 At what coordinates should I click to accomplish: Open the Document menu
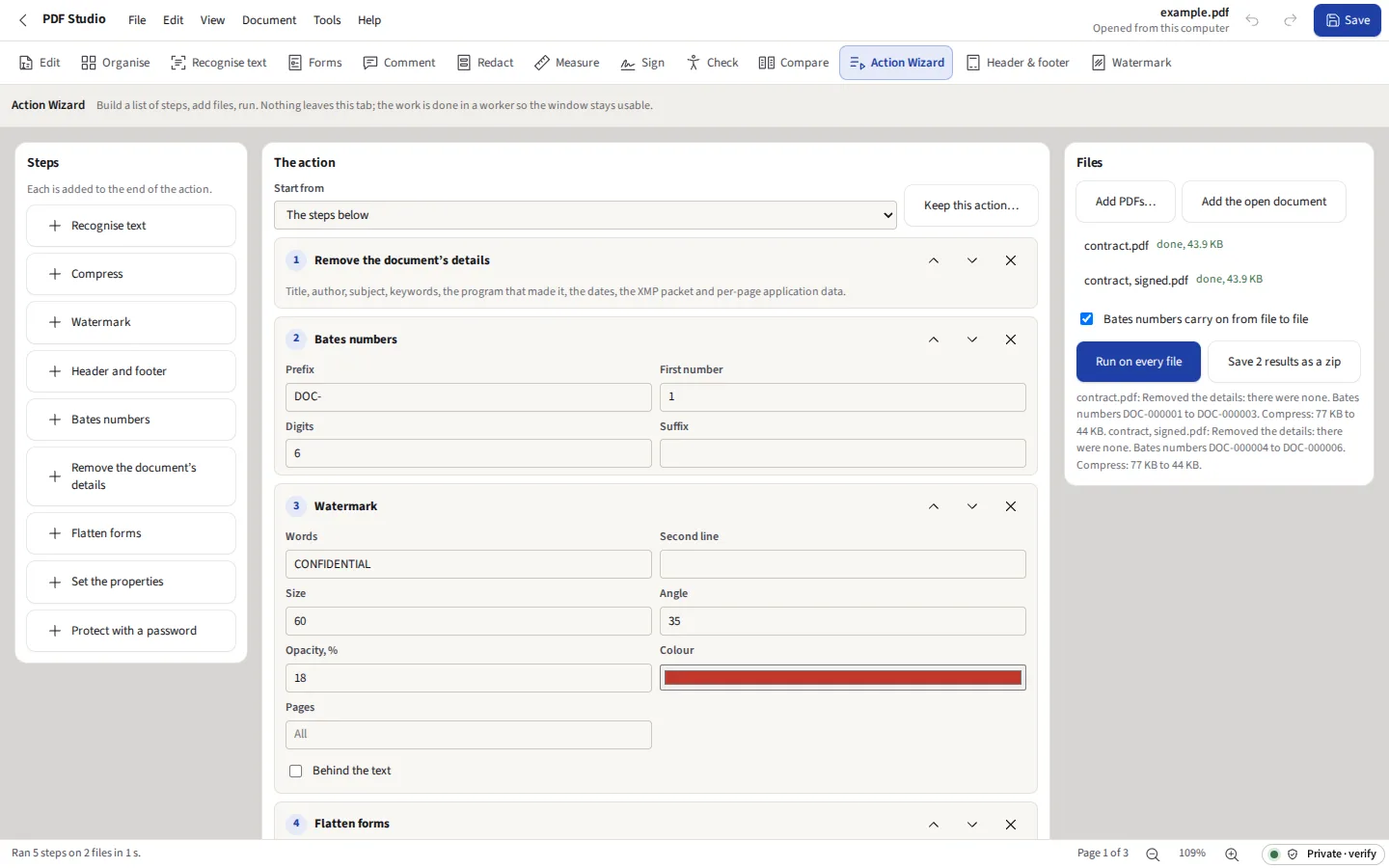coord(269,20)
